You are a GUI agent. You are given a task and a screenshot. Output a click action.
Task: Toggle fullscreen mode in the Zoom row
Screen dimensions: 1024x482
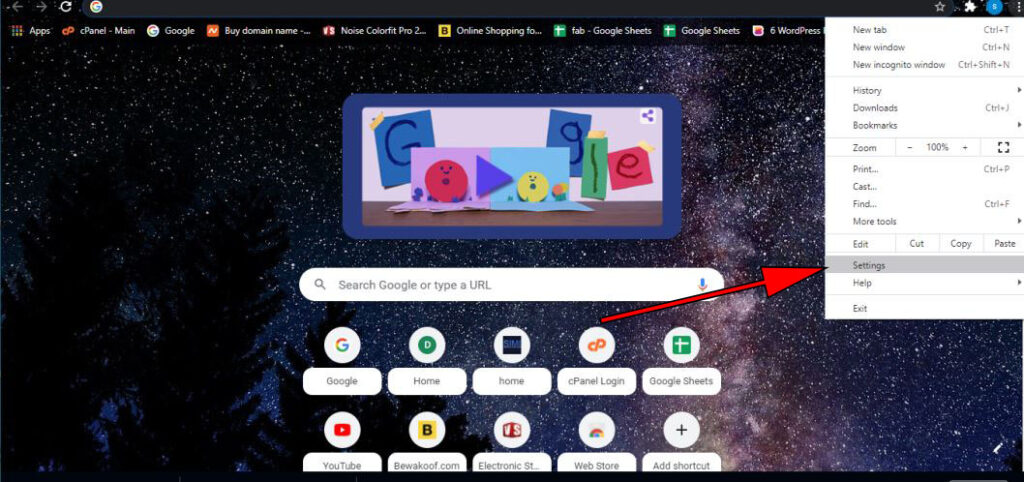(1004, 147)
